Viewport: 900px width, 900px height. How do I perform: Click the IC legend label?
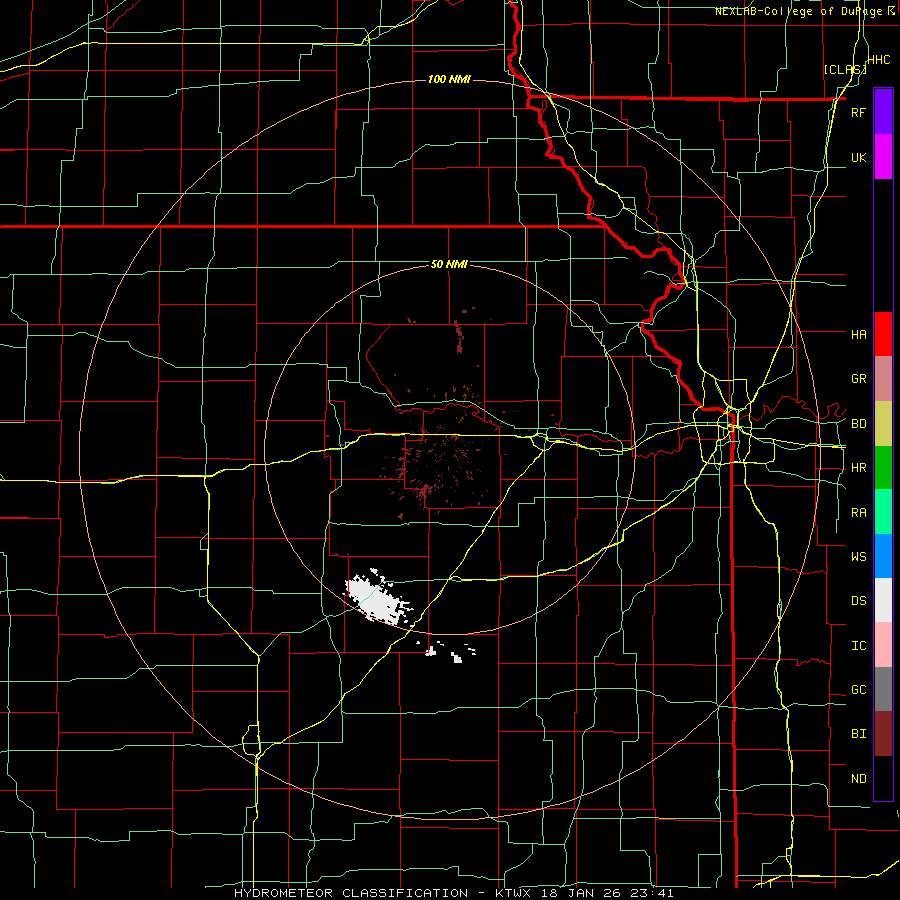click(858, 646)
